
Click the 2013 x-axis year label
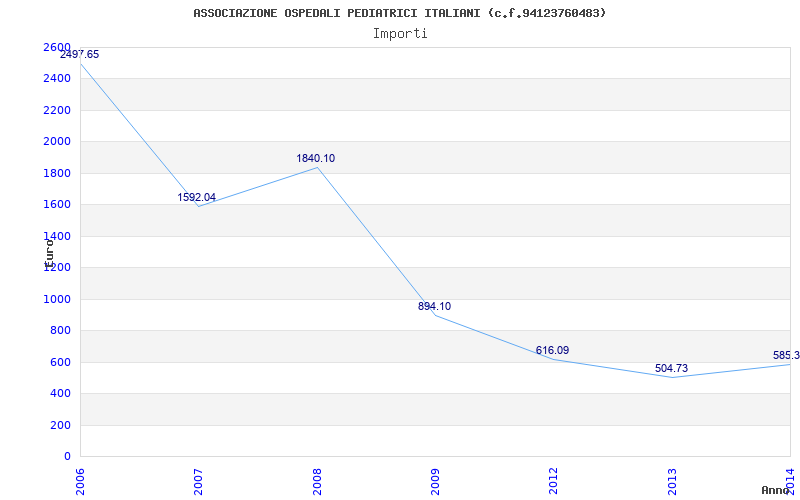coord(672,482)
